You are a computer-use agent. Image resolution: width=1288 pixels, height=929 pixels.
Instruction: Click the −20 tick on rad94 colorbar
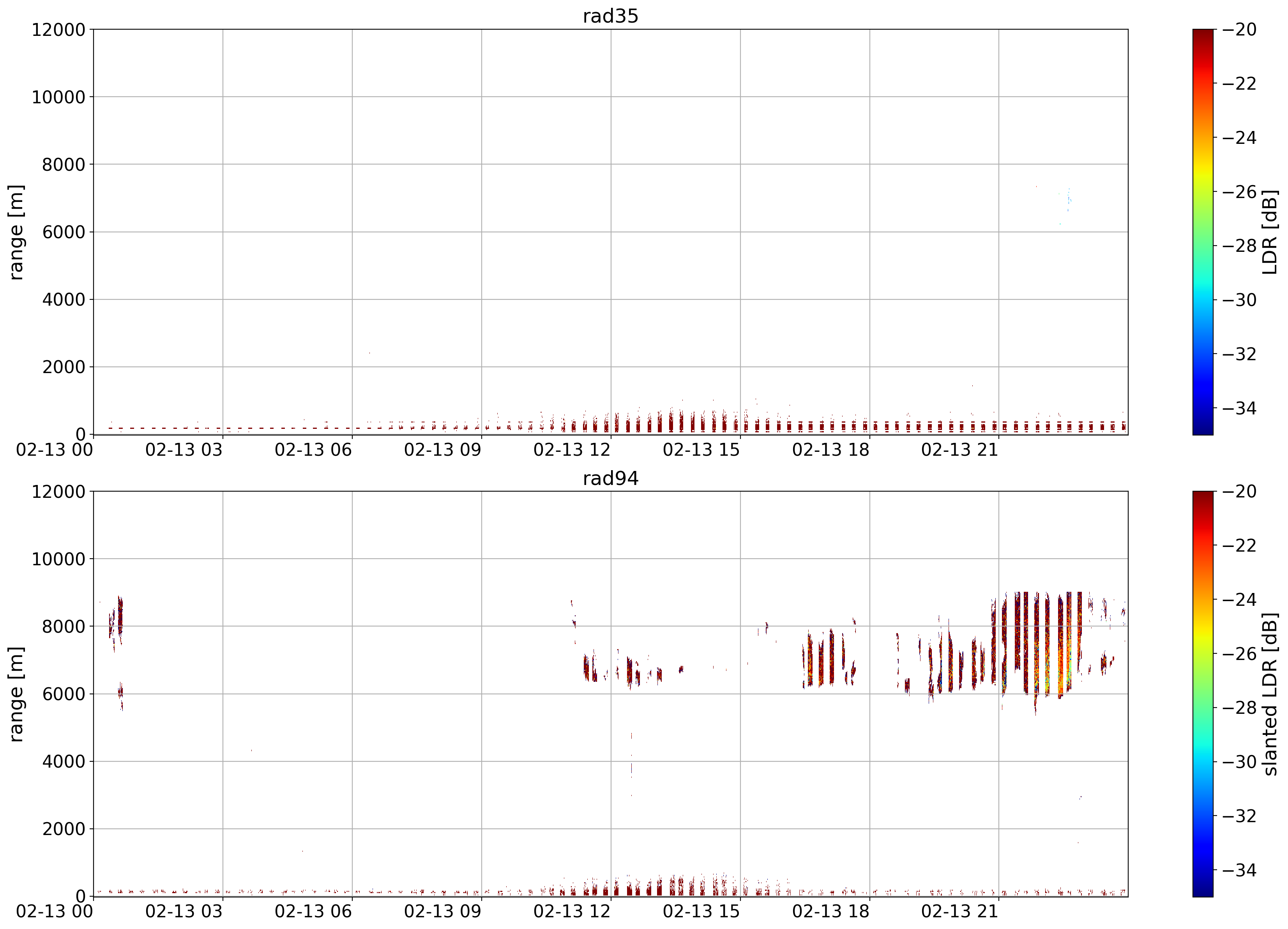coord(1239,492)
